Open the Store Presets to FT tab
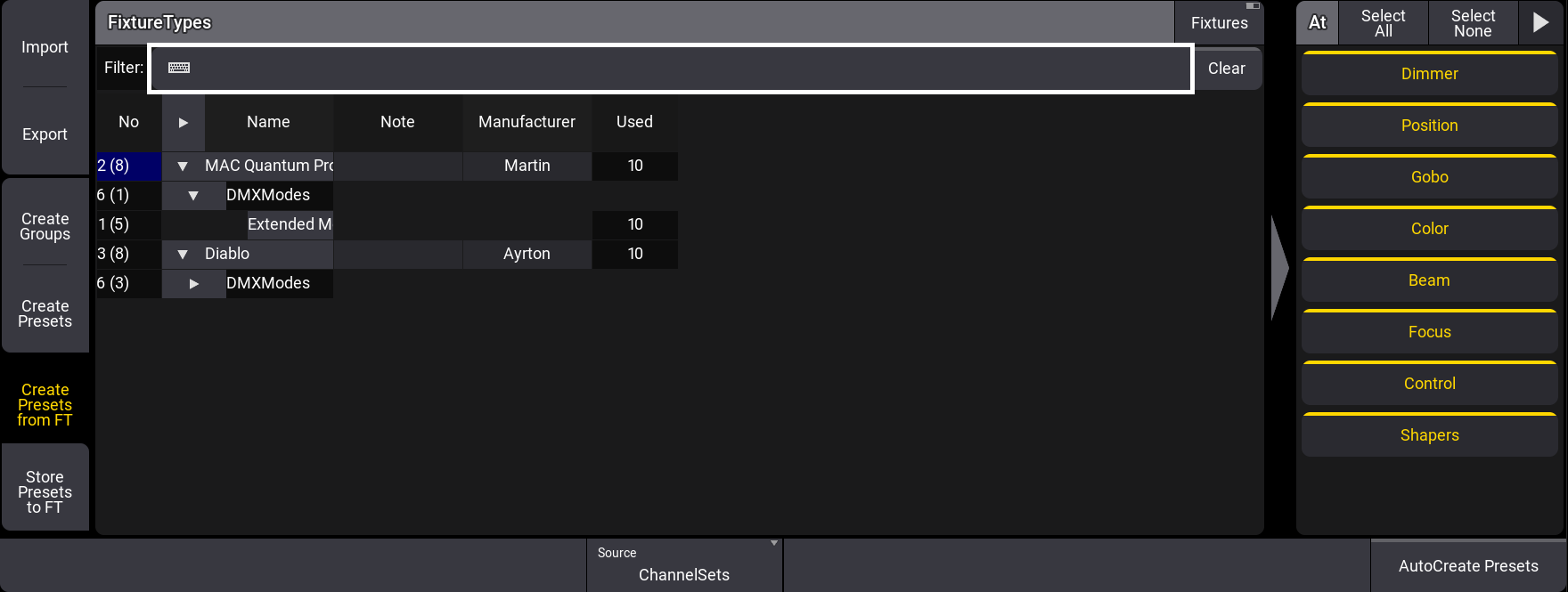This screenshot has width=1568, height=592. [x=45, y=491]
